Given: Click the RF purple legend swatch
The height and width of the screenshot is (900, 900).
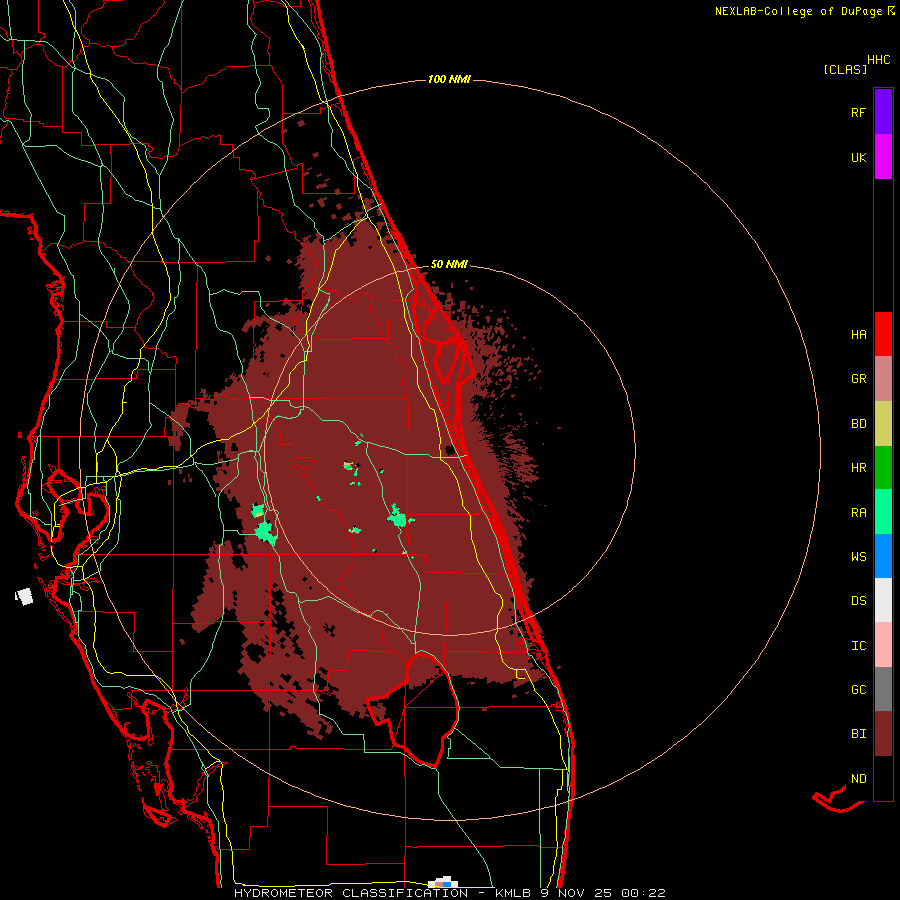Looking at the screenshot, I should click(883, 112).
